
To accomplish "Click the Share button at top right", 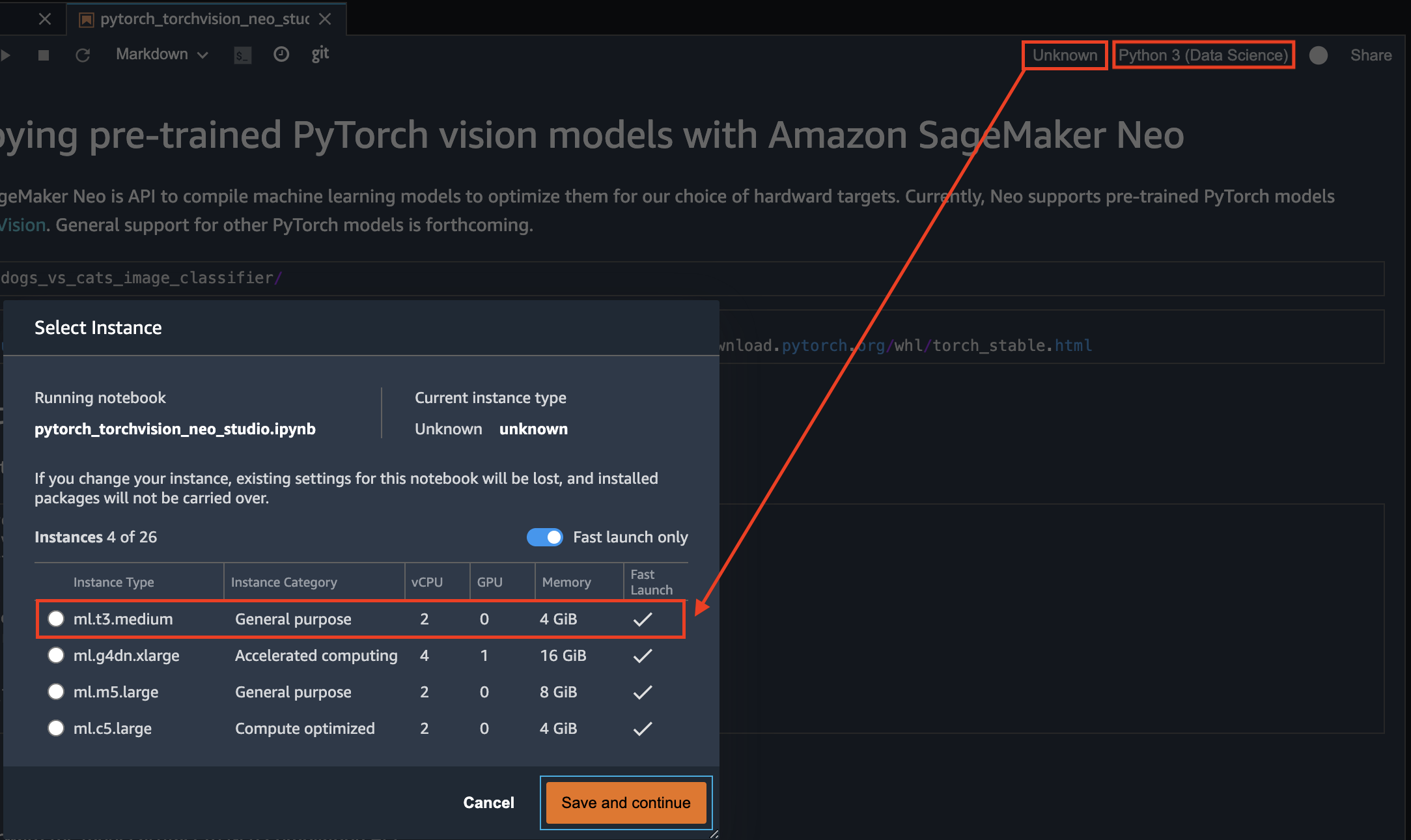I will [1371, 55].
